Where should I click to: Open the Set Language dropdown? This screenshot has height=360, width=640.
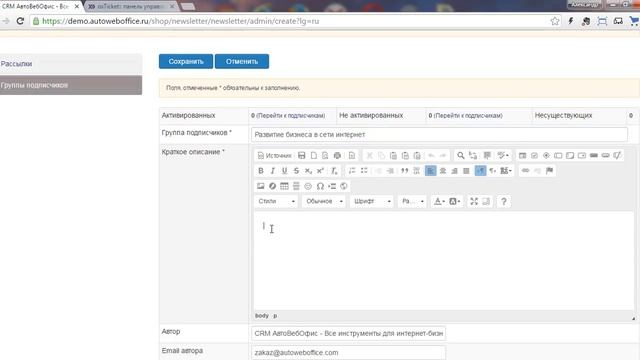(506, 171)
